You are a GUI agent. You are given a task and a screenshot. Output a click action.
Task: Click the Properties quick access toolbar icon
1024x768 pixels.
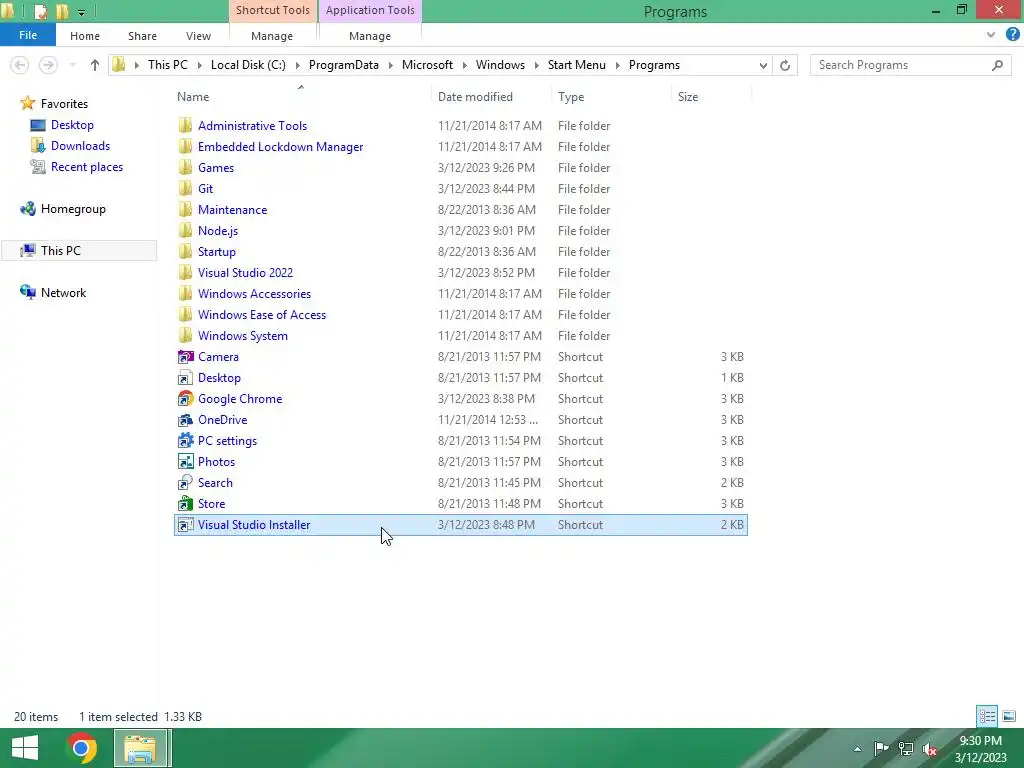point(40,11)
